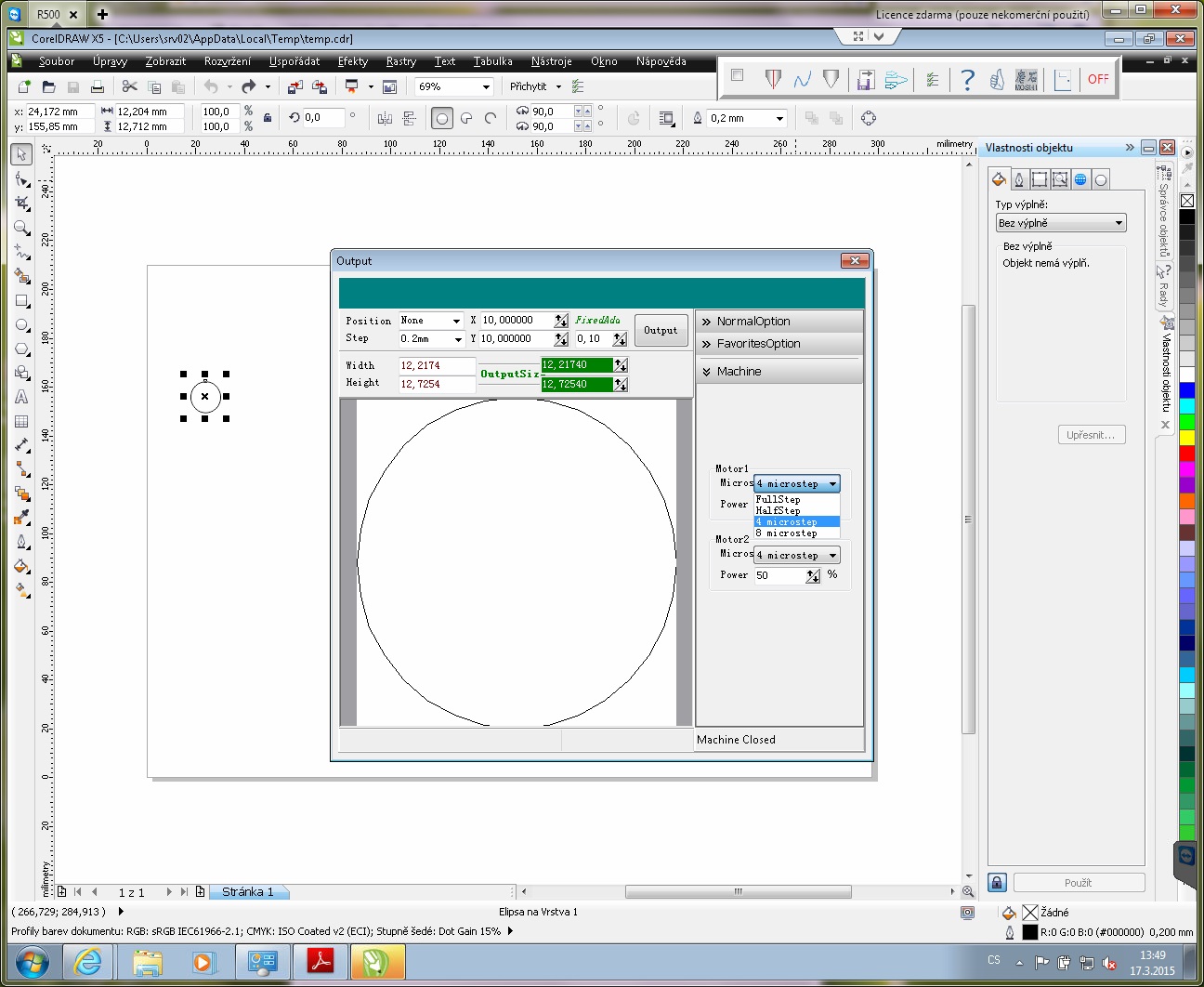Open the Efekty menu
The image size is (1204, 987).
352,61
